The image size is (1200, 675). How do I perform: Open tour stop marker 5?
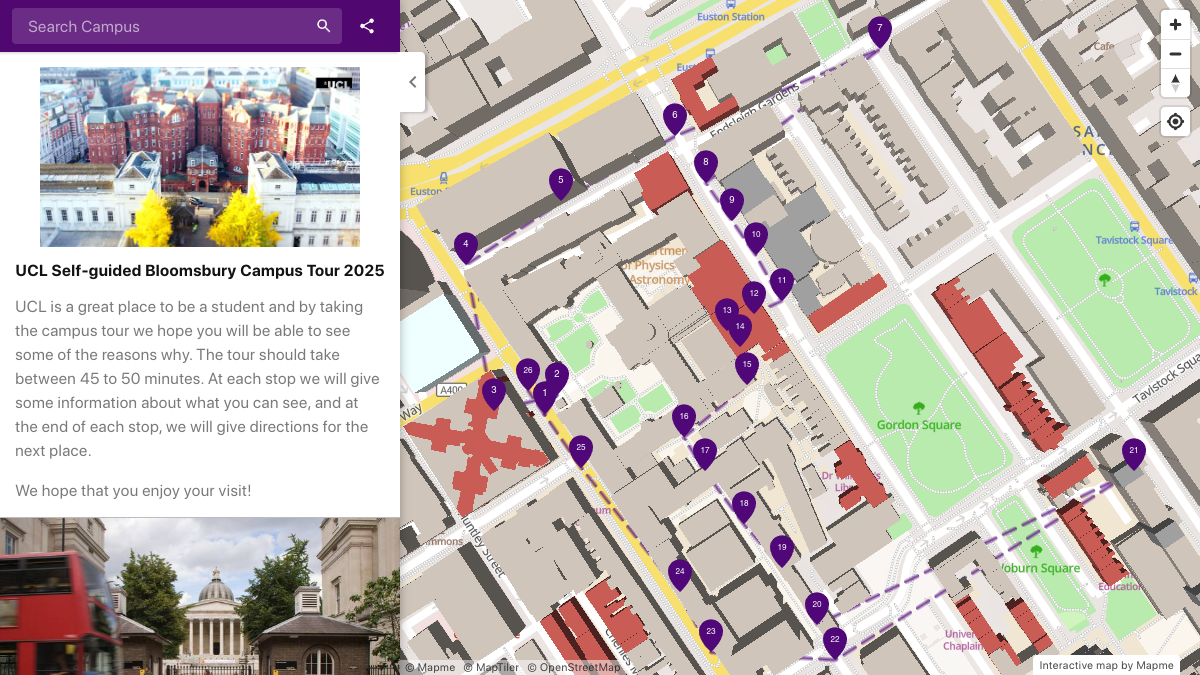pos(560,182)
